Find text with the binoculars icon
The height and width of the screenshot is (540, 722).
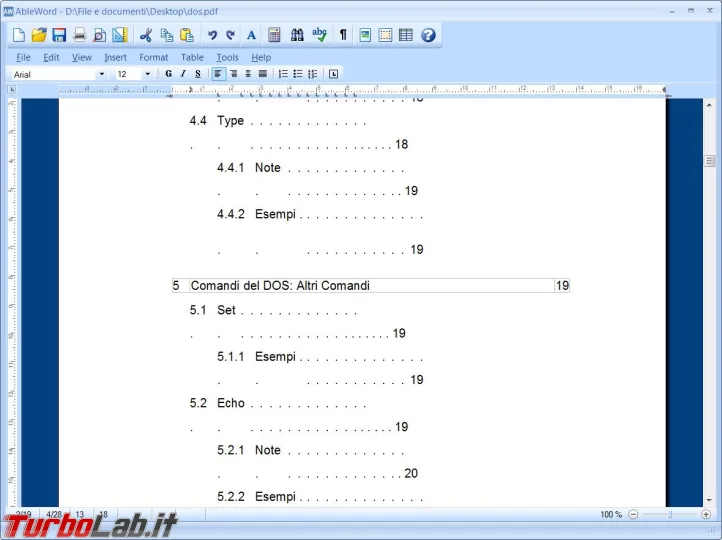click(297, 35)
